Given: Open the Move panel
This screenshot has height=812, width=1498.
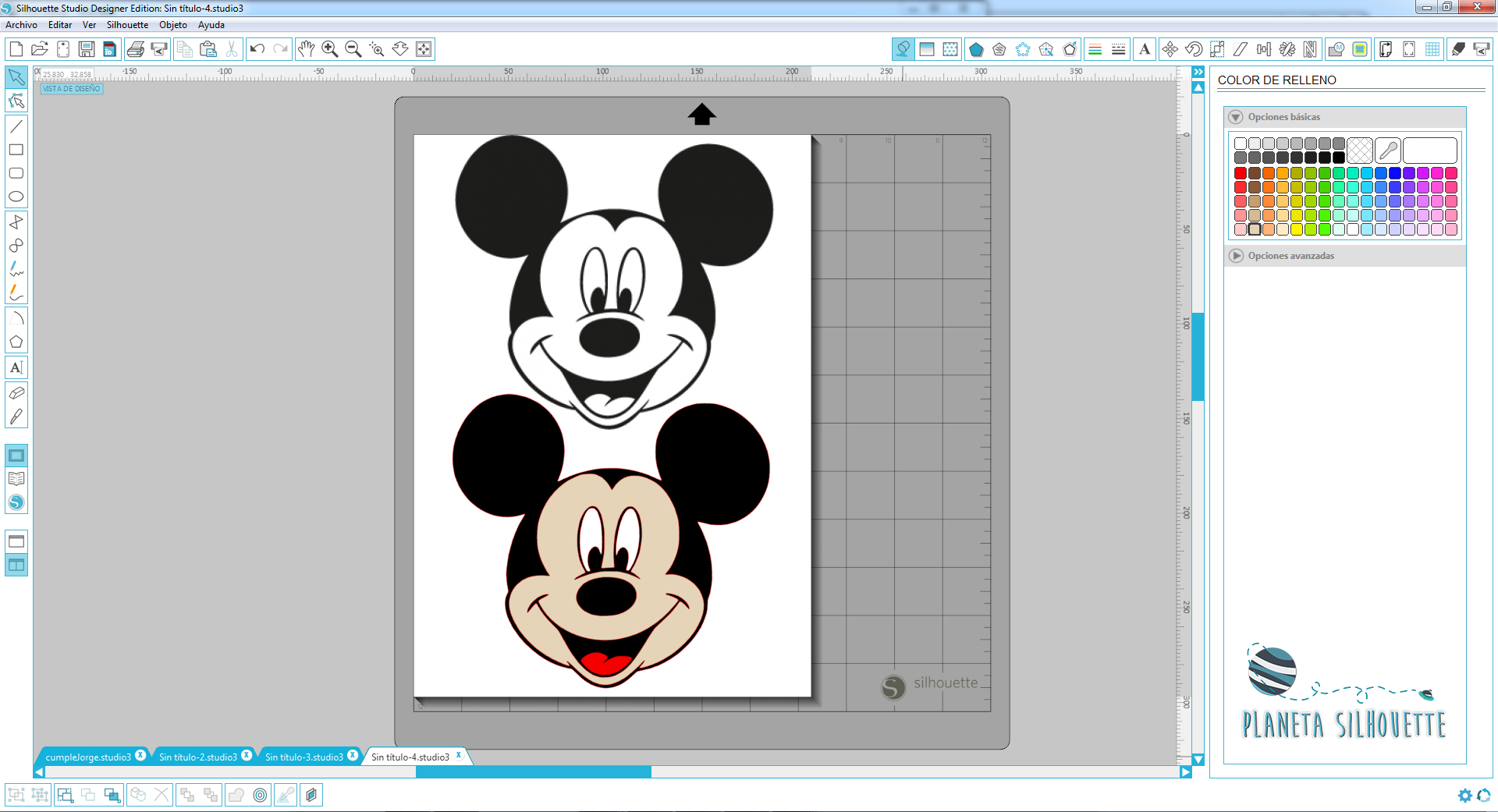Looking at the screenshot, I should 1170,49.
